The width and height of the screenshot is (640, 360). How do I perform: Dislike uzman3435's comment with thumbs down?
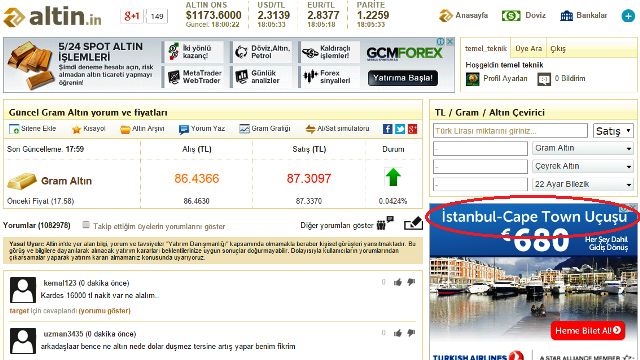(411, 333)
